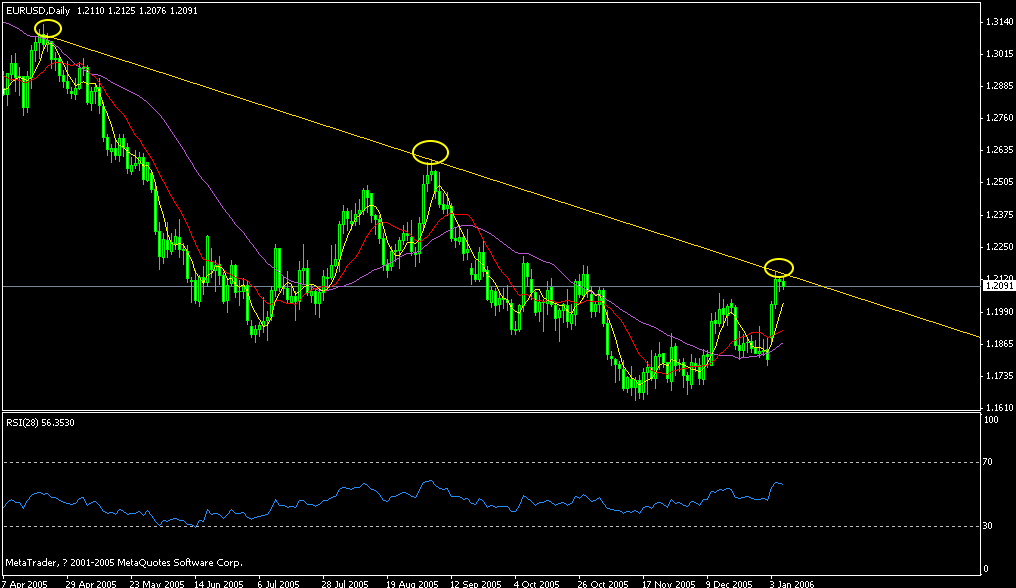Click the 4 Oct 2005 date label
Screen dimensions: 1016x588
pos(537,583)
